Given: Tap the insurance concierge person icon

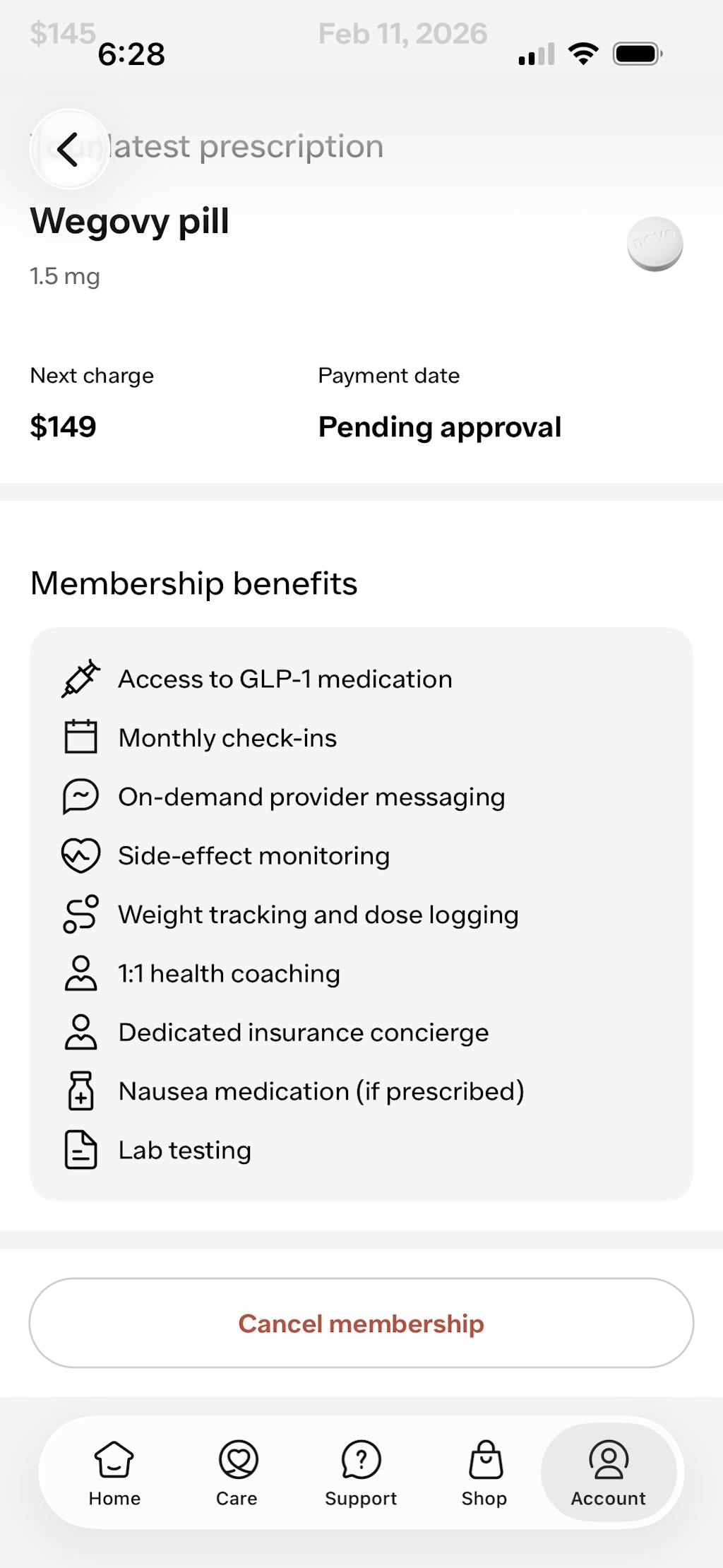Looking at the screenshot, I should point(80,1033).
